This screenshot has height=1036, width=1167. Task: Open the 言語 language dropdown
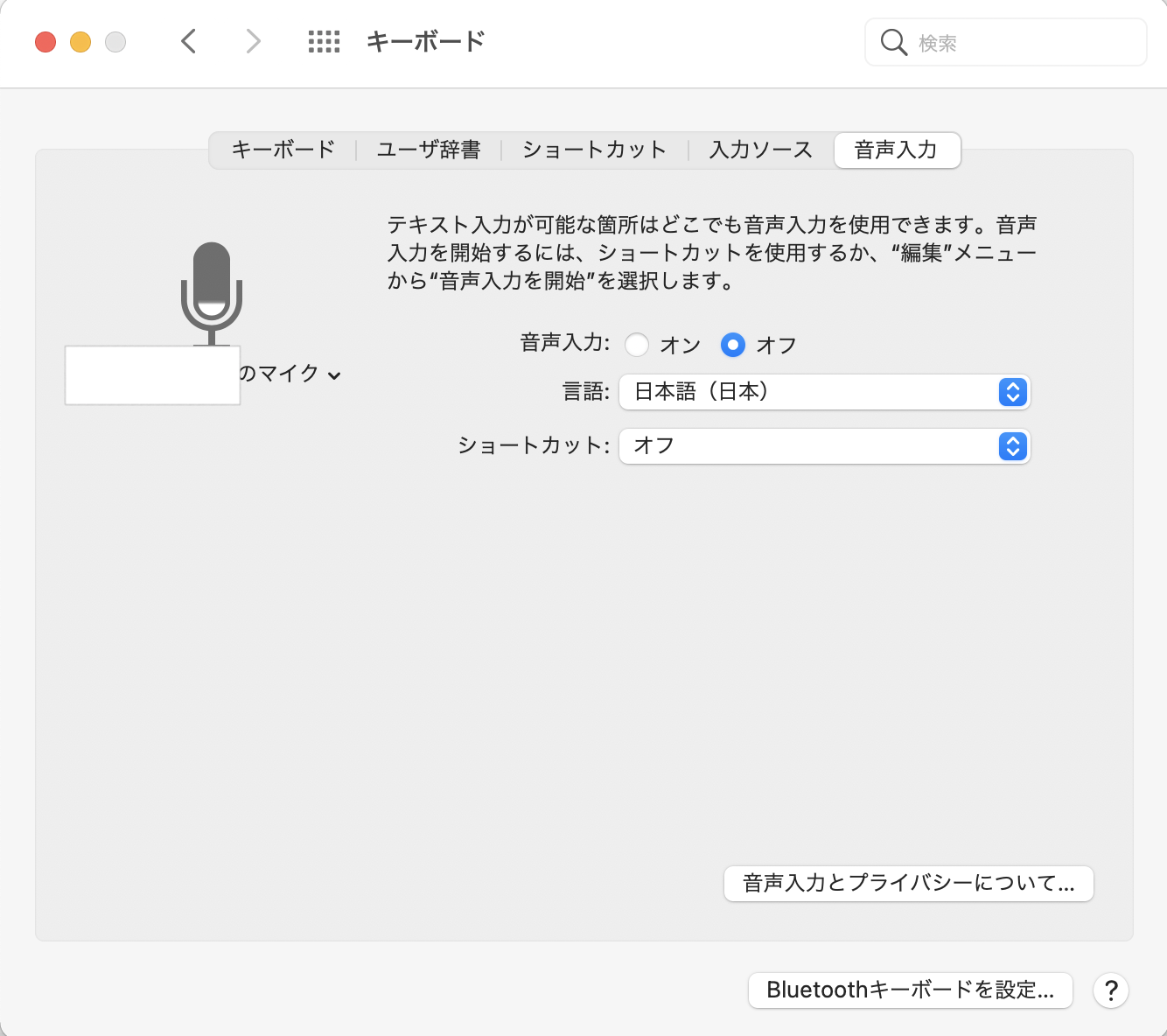[x=824, y=392]
